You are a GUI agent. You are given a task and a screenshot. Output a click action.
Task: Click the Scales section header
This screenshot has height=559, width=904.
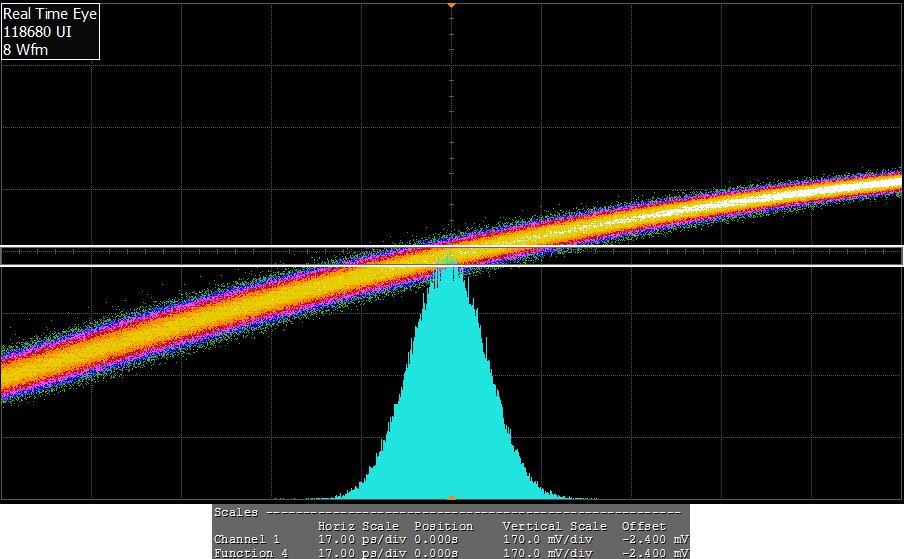[x=236, y=512]
